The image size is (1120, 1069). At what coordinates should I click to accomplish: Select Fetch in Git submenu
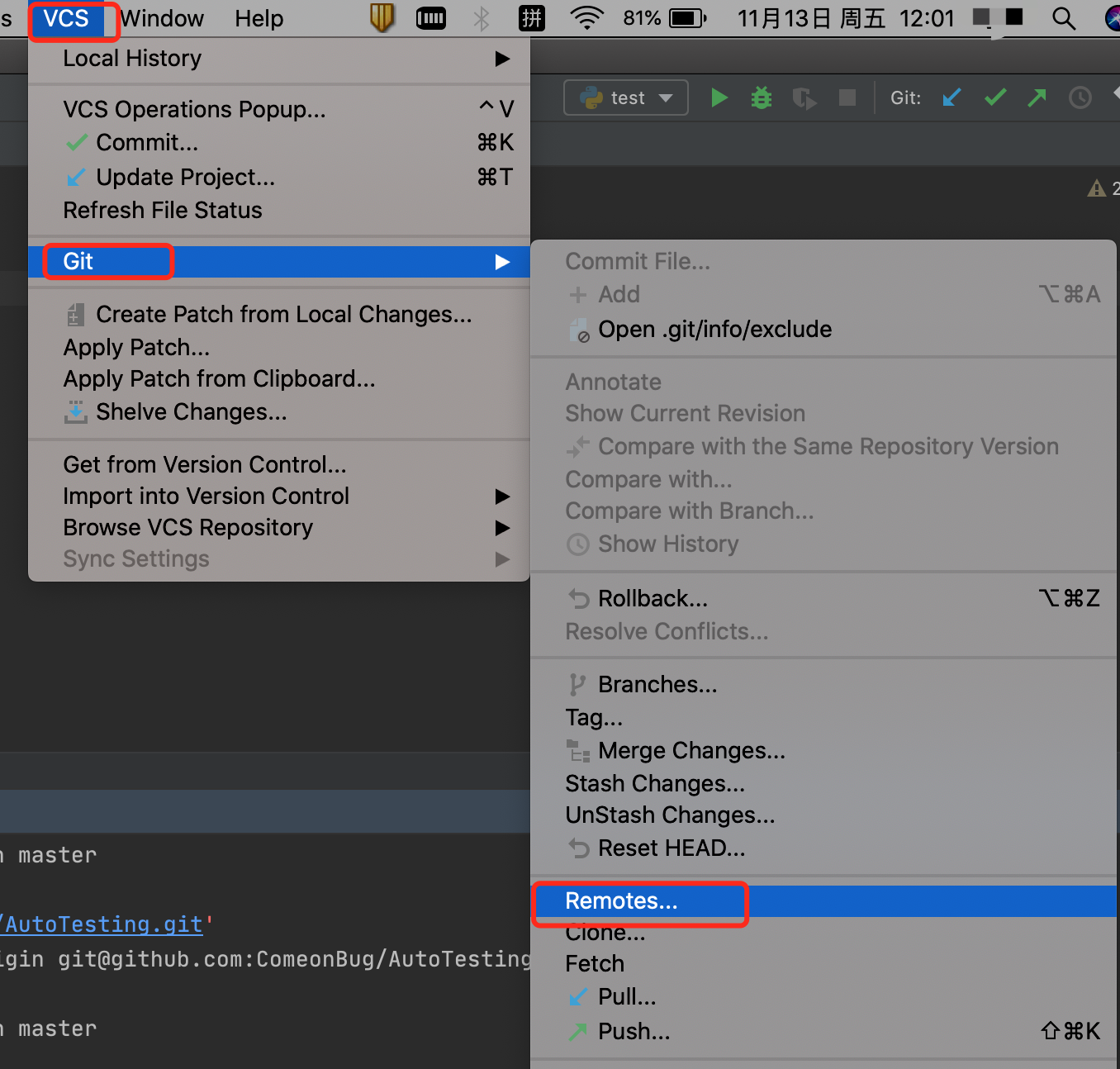(x=824, y=964)
